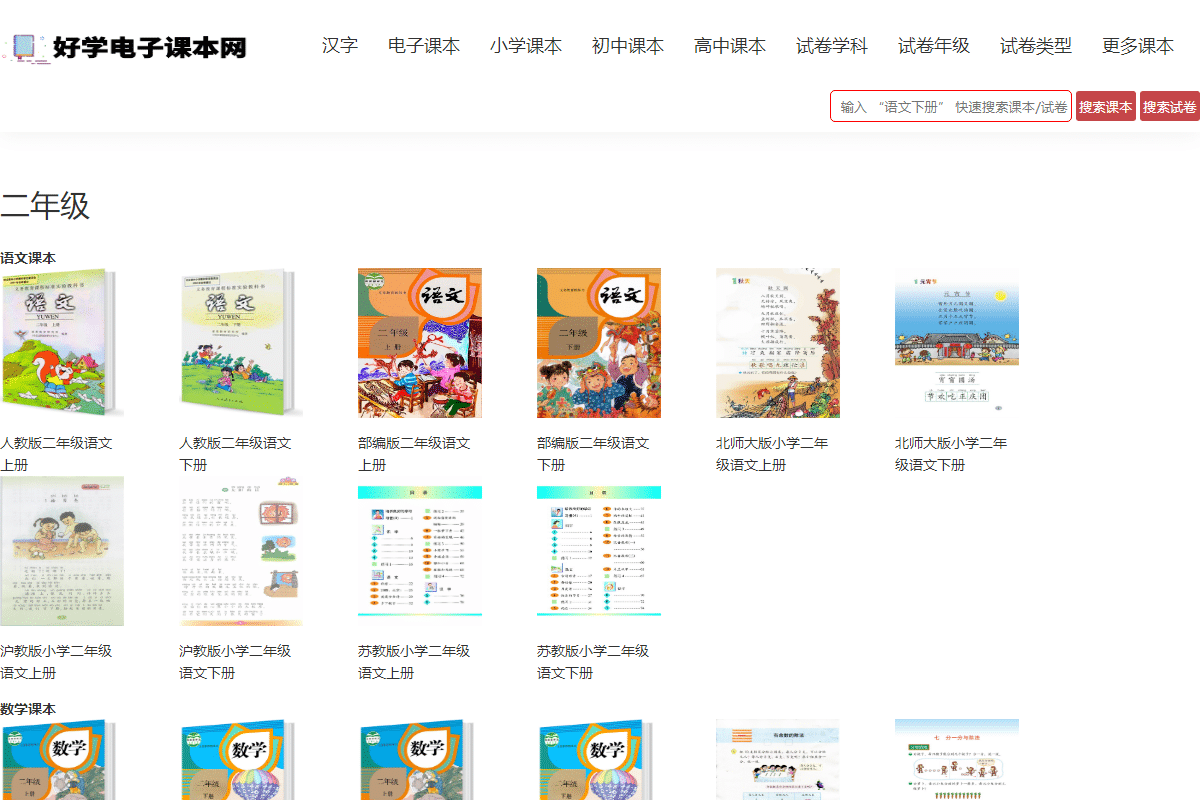
Task: Click the 数学课本 section label
Action: (28, 709)
